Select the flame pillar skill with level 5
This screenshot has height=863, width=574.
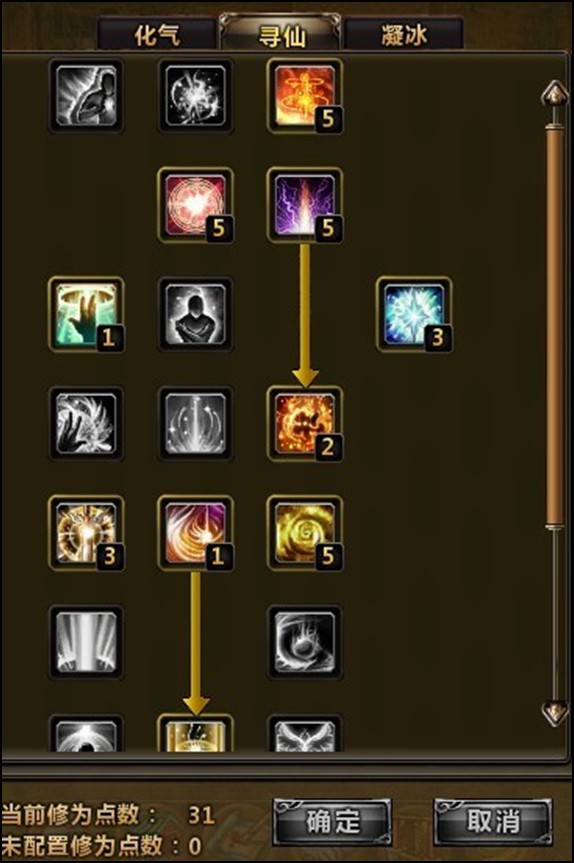coord(305,96)
